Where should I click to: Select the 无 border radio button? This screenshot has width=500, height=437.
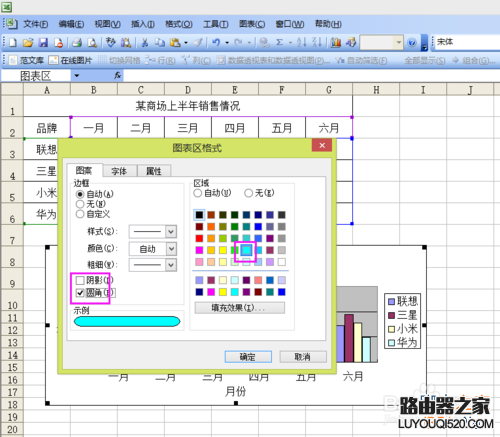80,204
